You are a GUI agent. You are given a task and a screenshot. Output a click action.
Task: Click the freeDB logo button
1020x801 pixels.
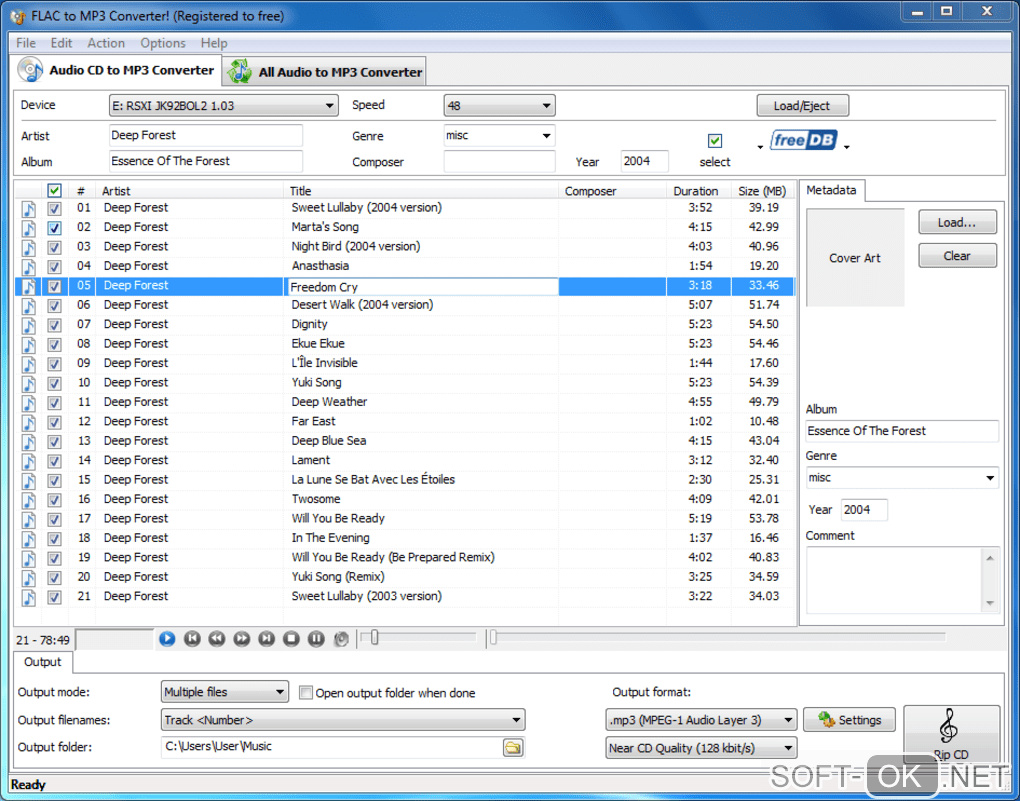(803, 140)
